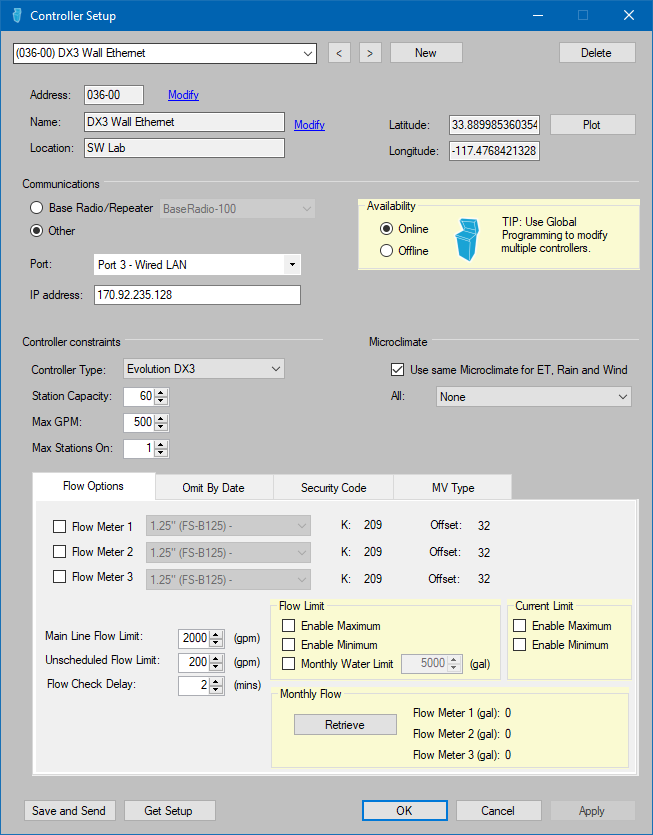This screenshot has width=653, height=835.
Task: Click the Latitude input field
Action: pos(494,125)
